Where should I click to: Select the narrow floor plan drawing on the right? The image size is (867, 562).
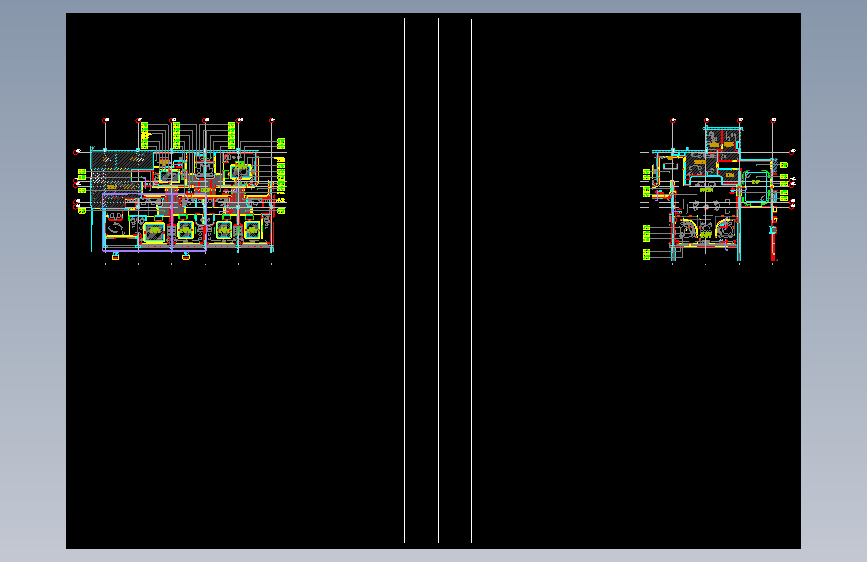(x=718, y=191)
